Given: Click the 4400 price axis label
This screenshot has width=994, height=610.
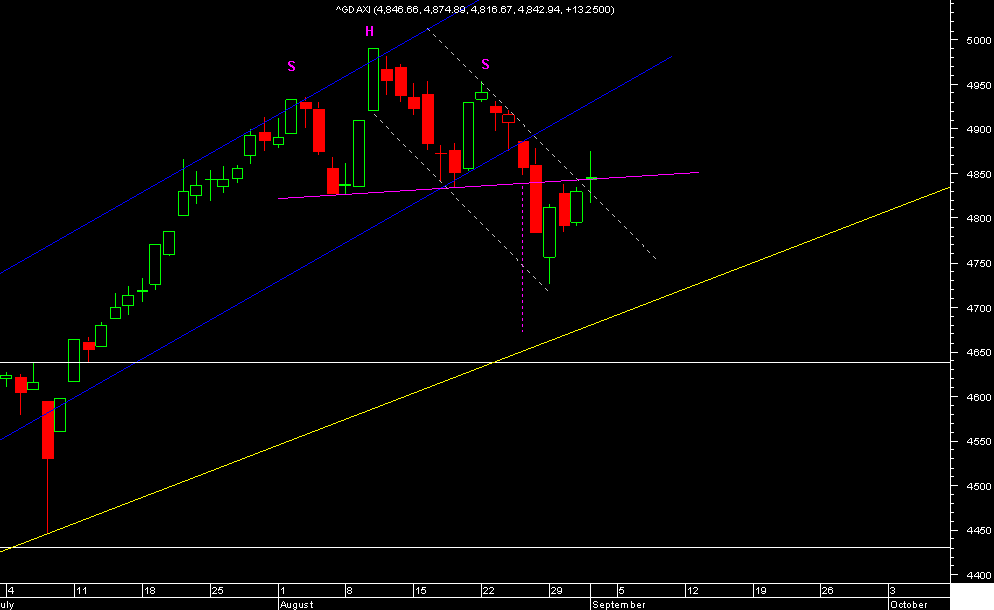Looking at the screenshot, I should 979,576.
